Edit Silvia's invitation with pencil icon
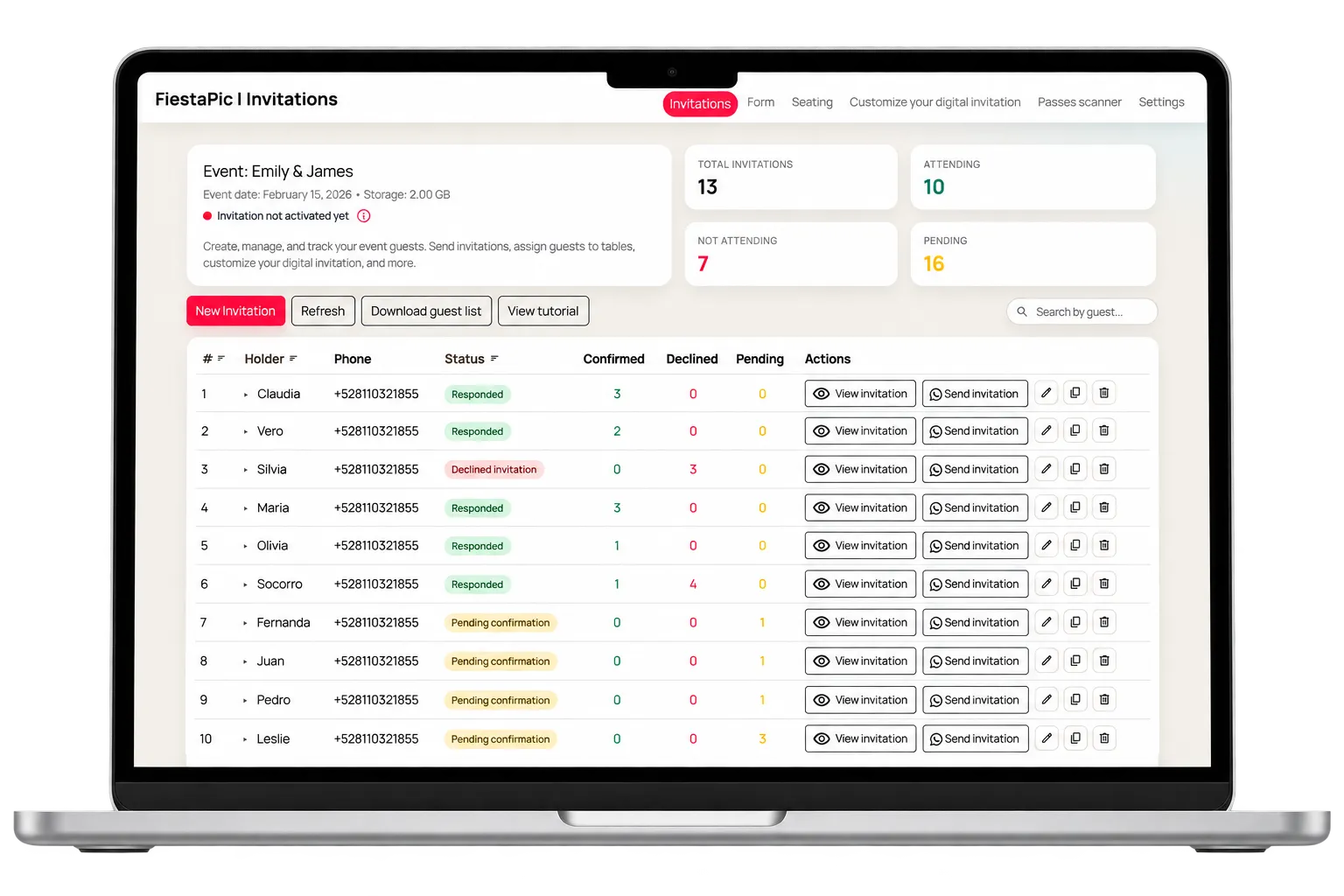The image size is (1344, 896). coord(1046,469)
